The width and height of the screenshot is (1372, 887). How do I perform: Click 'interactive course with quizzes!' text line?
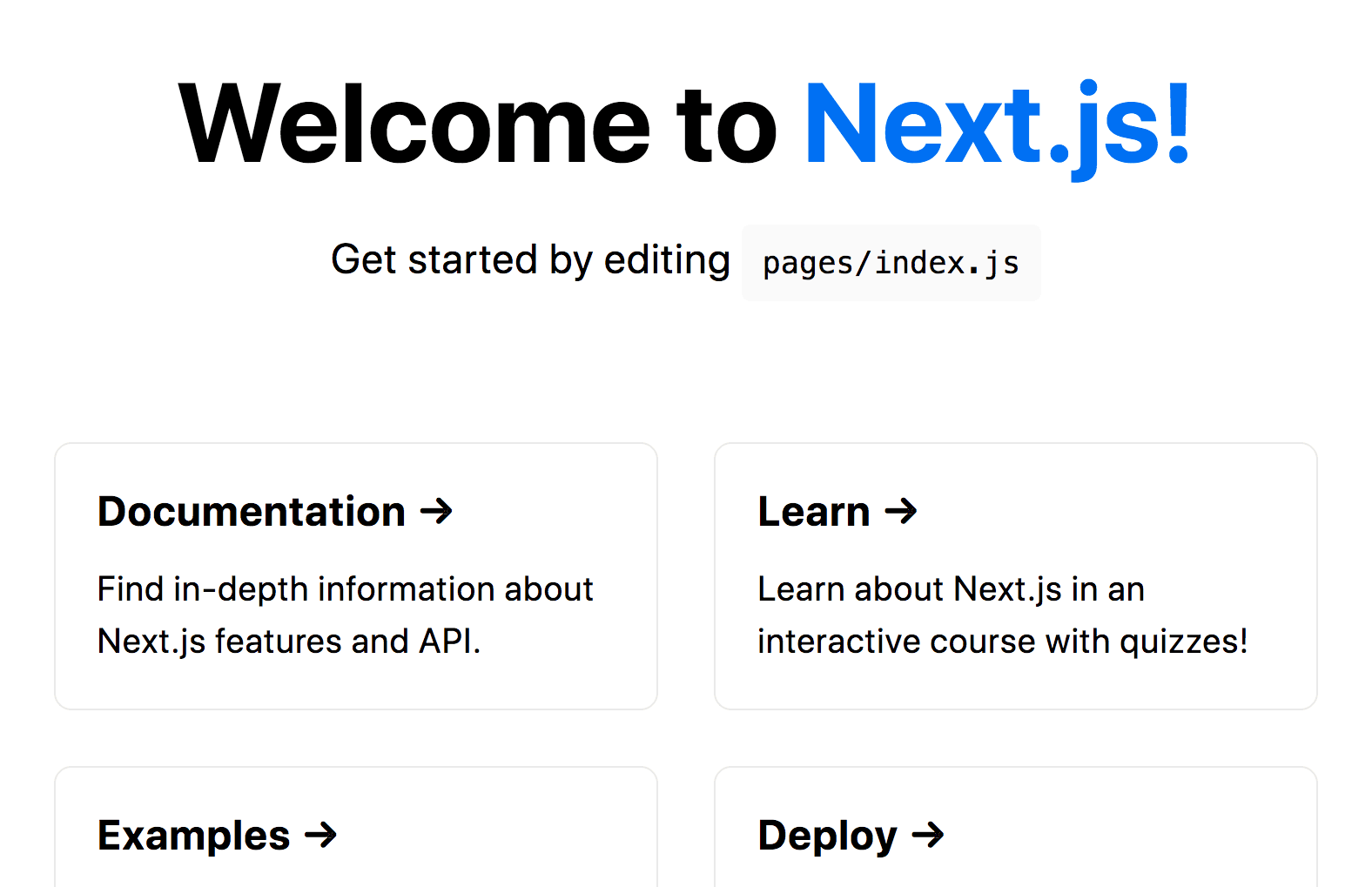[x=1002, y=642]
